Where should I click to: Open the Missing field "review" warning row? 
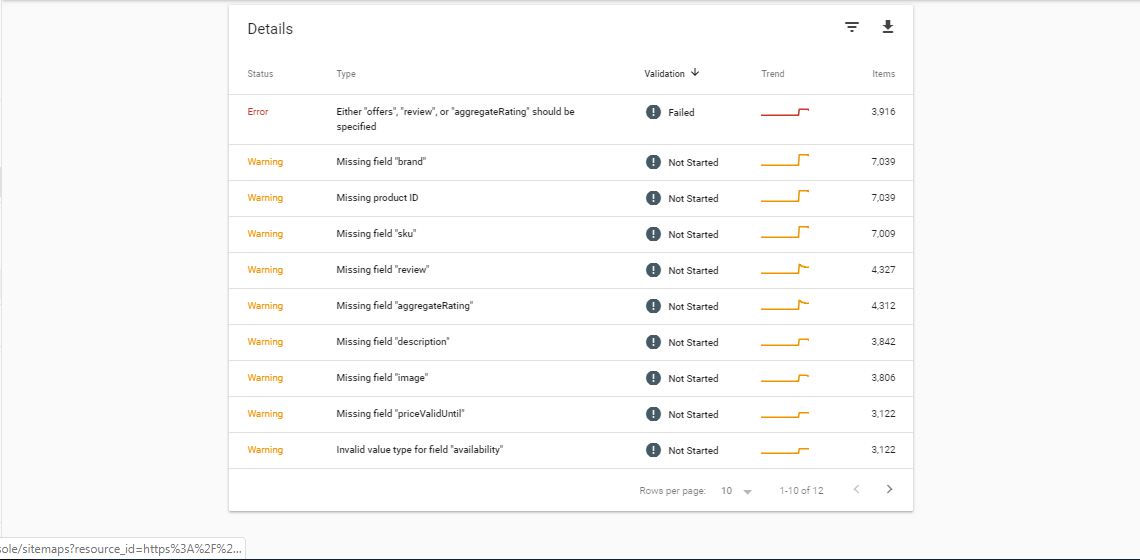point(571,271)
